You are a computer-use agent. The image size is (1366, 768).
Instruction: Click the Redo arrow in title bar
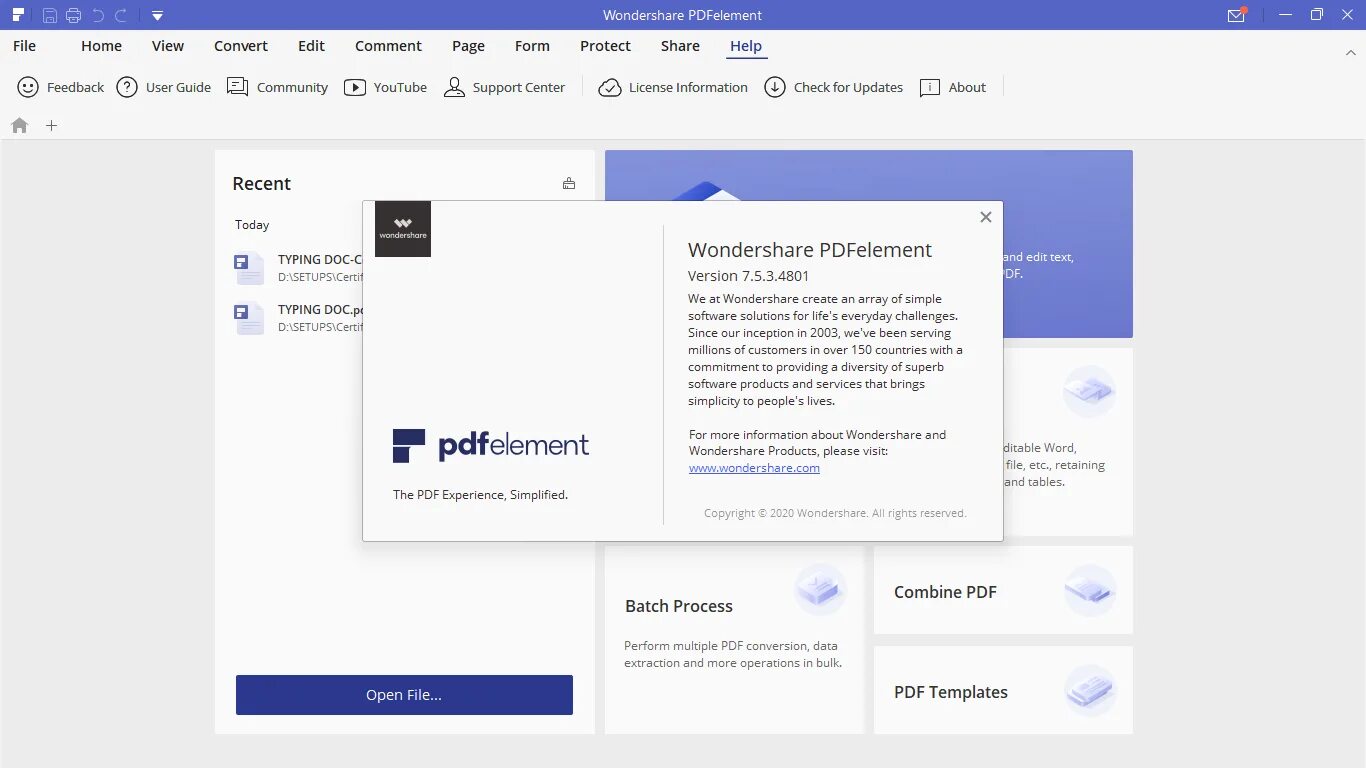coord(121,15)
